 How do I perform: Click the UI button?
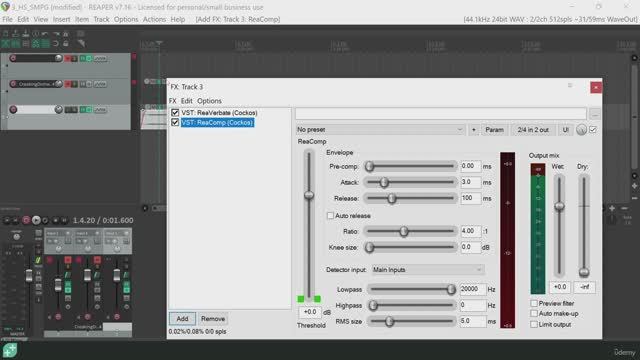click(x=566, y=130)
